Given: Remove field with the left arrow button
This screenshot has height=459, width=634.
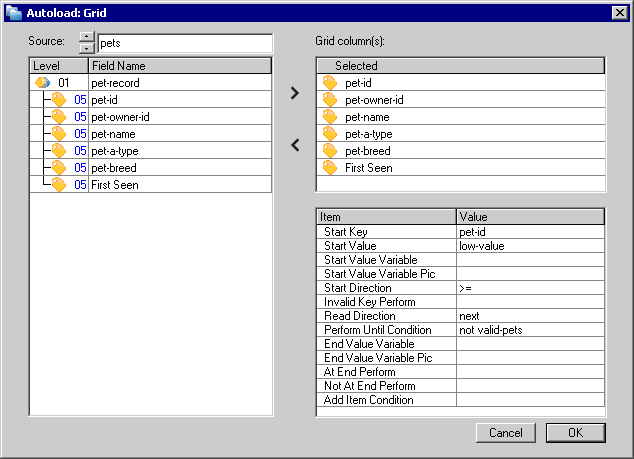Looking at the screenshot, I should [x=295, y=145].
